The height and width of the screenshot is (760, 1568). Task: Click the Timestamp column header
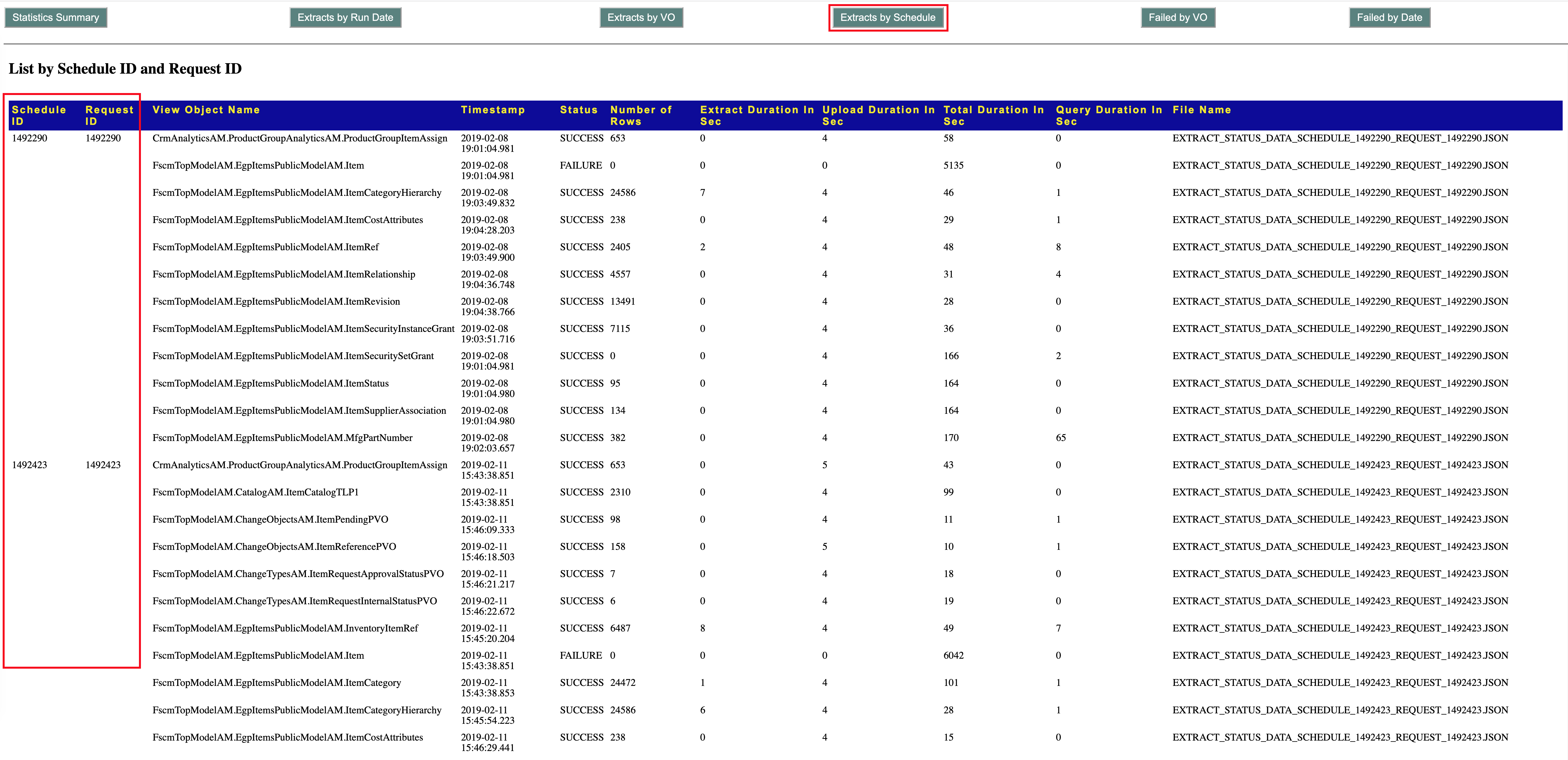pos(492,110)
